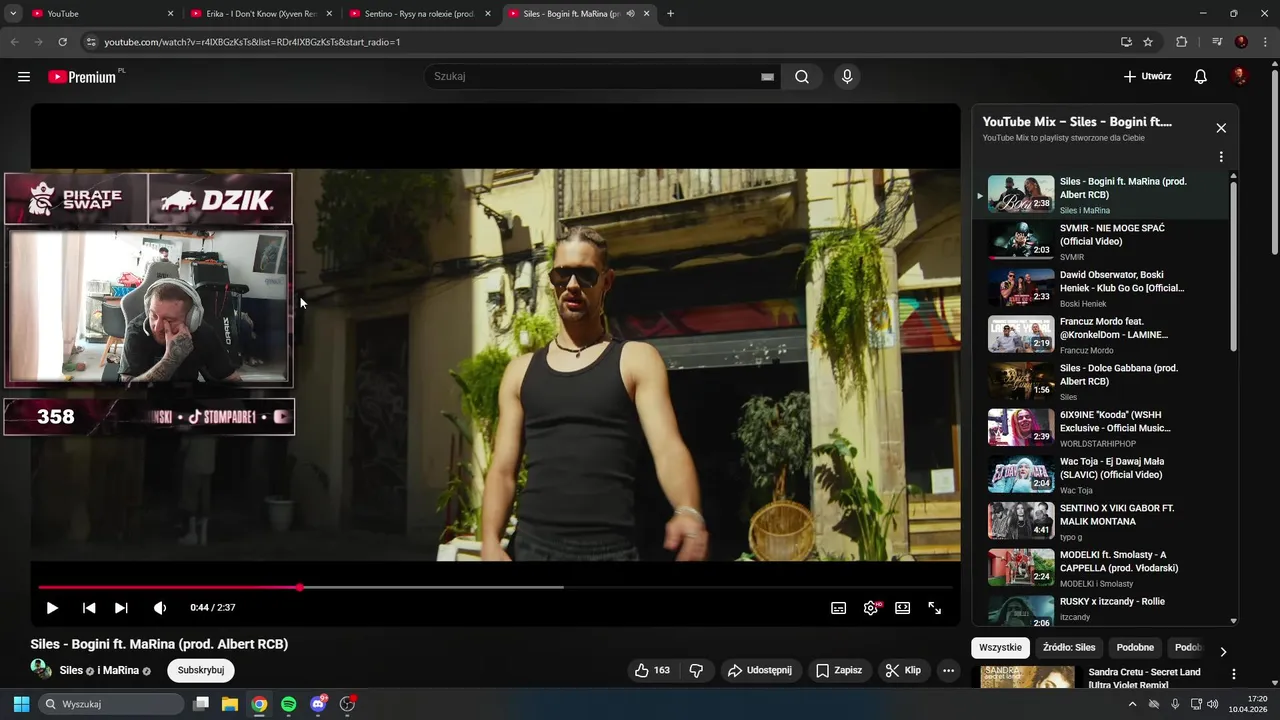Open player settings gear
The height and width of the screenshot is (720, 1280).
click(871, 608)
